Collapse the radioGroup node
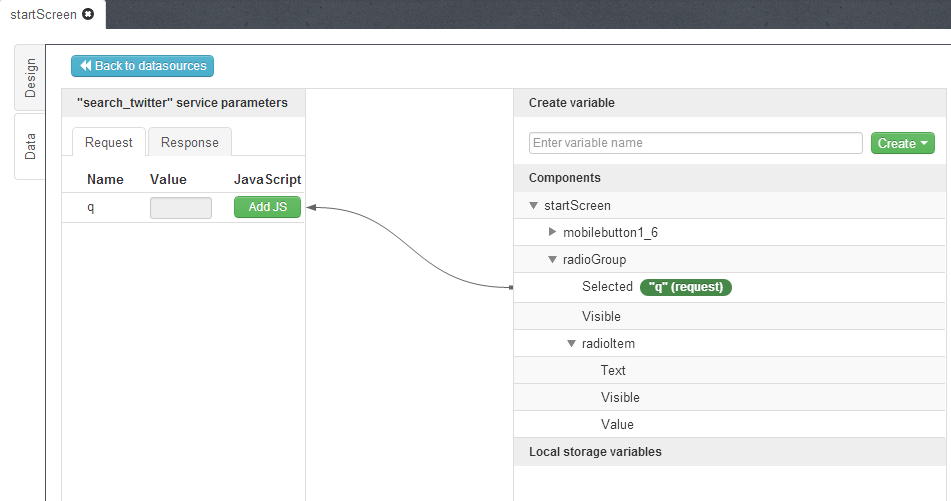This screenshot has height=501, width=951. point(552,260)
